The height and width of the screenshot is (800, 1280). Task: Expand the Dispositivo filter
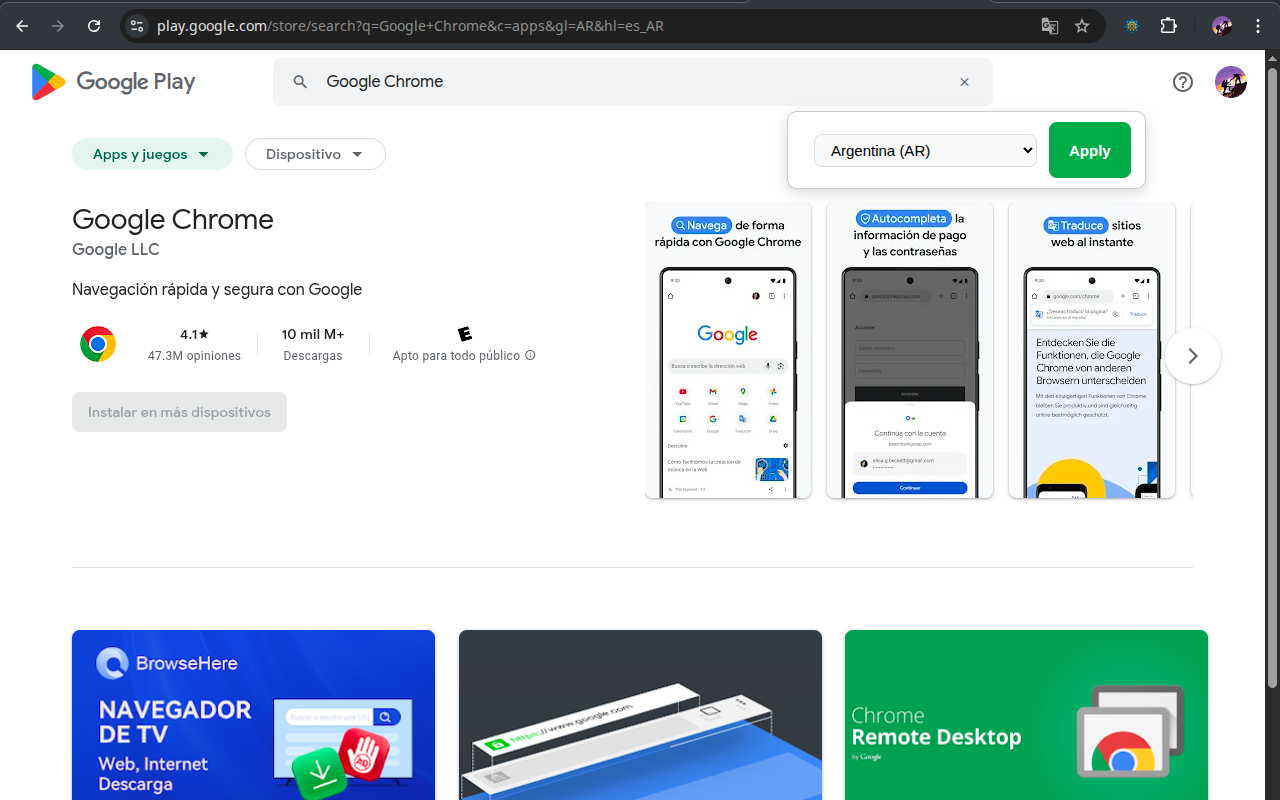[x=315, y=154]
